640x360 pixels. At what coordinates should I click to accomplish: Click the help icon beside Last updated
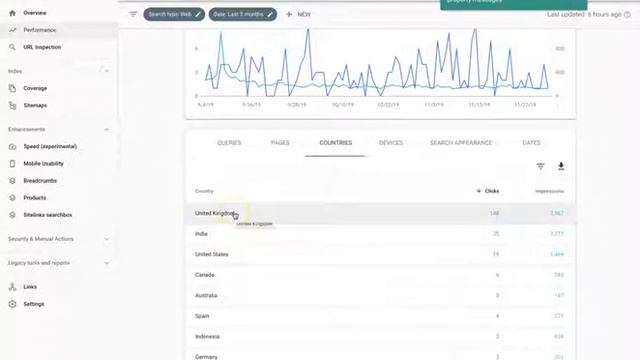[627, 14]
